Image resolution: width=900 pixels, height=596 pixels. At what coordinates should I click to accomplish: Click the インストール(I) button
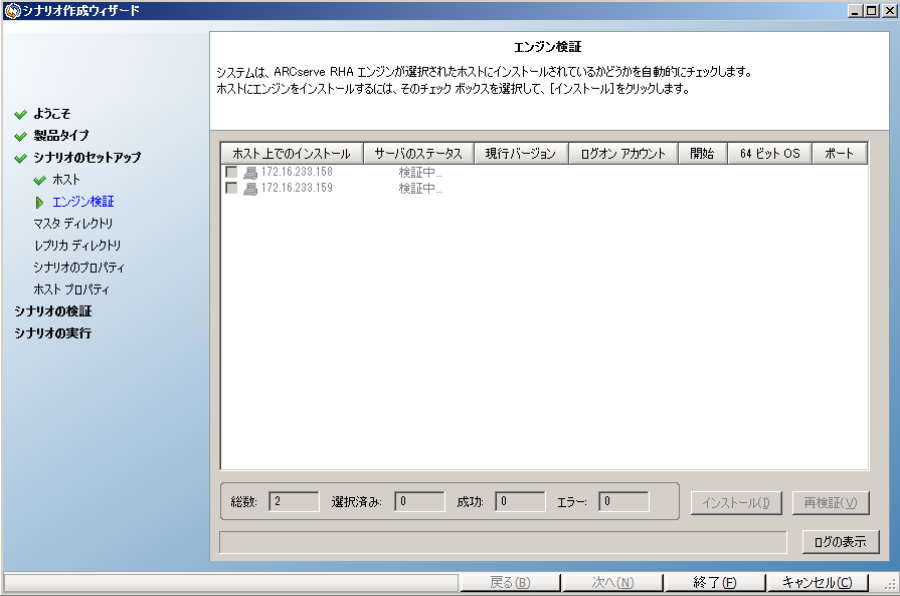[x=736, y=503]
